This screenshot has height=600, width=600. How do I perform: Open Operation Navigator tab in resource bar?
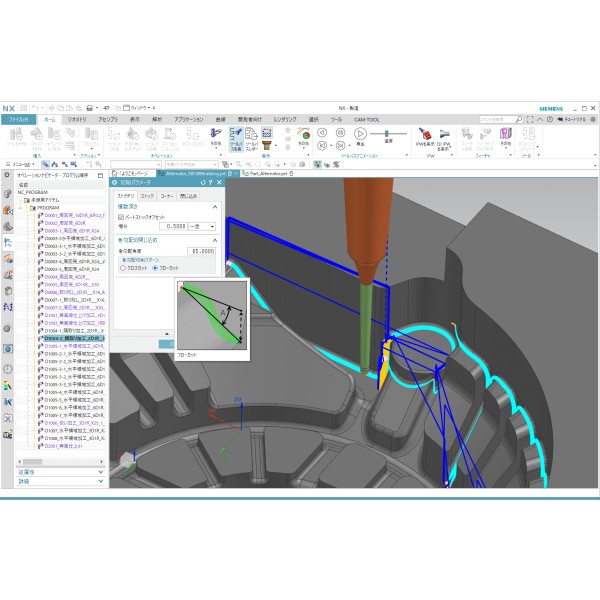click(8, 242)
